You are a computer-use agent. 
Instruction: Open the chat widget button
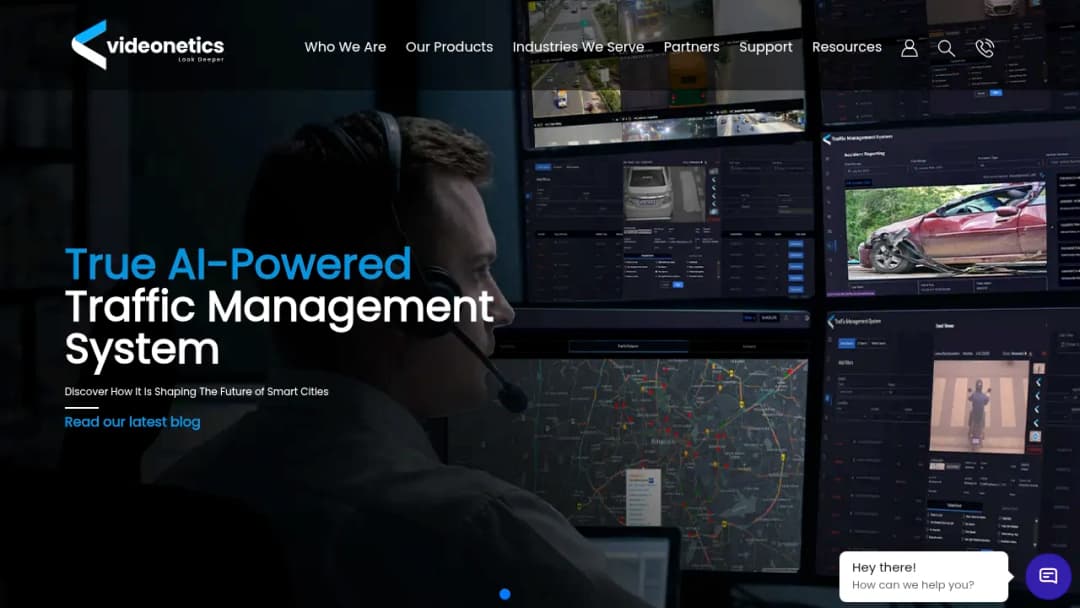coord(1048,576)
